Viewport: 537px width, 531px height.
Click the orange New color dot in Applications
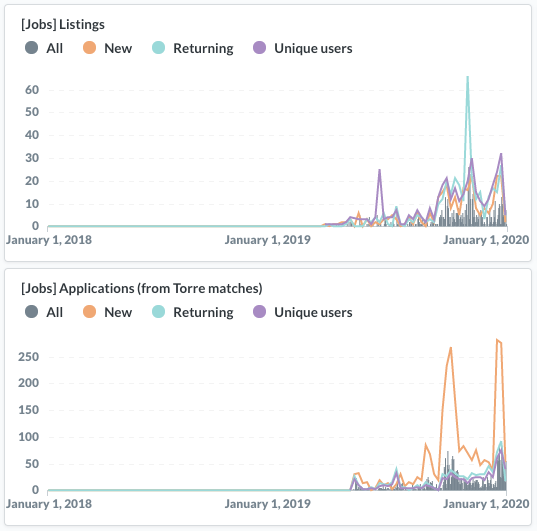[x=89, y=311]
